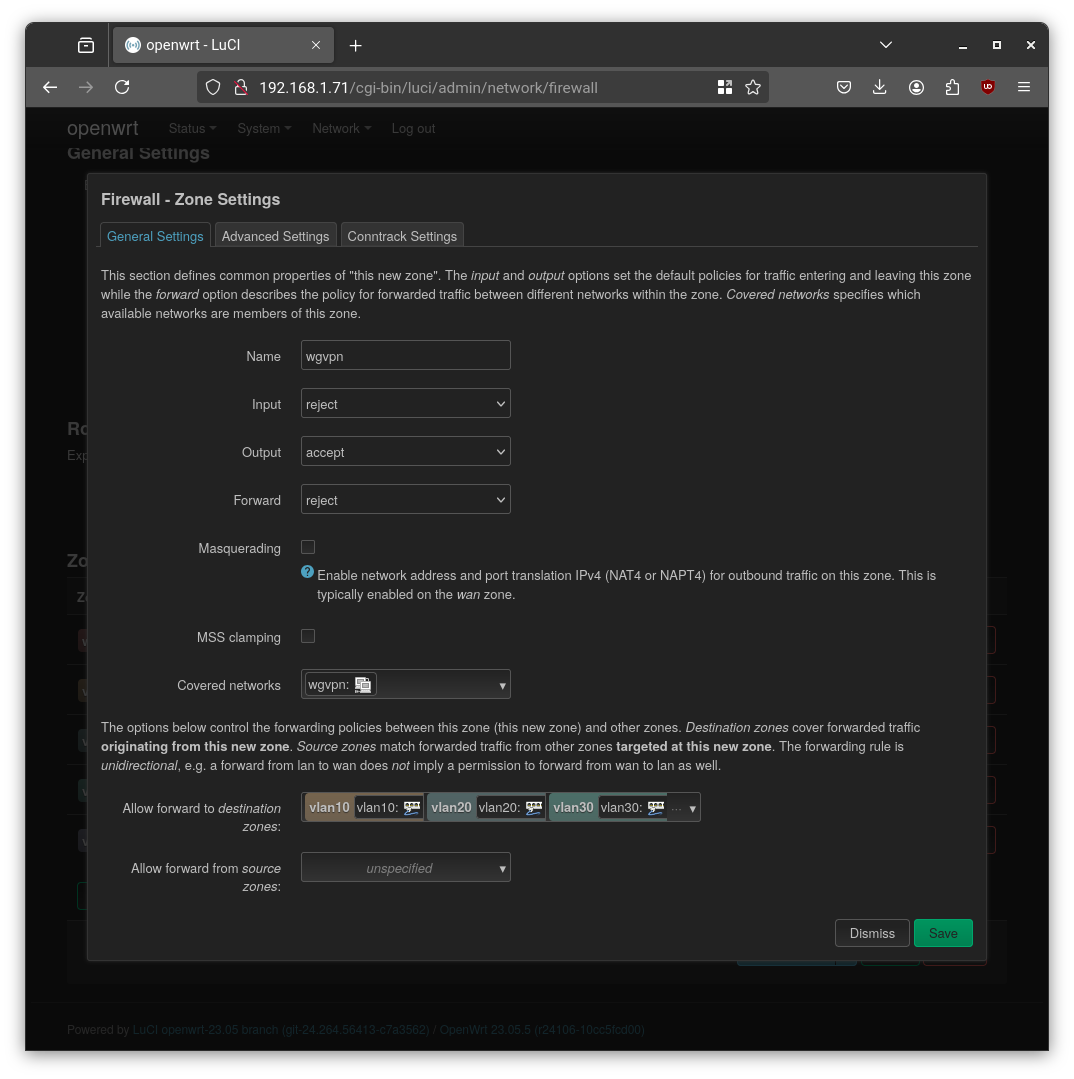The width and height of the screenshot is (1074, 1079).
Task: Open the Masquerading help question mark icon
Action: (307, 571)
